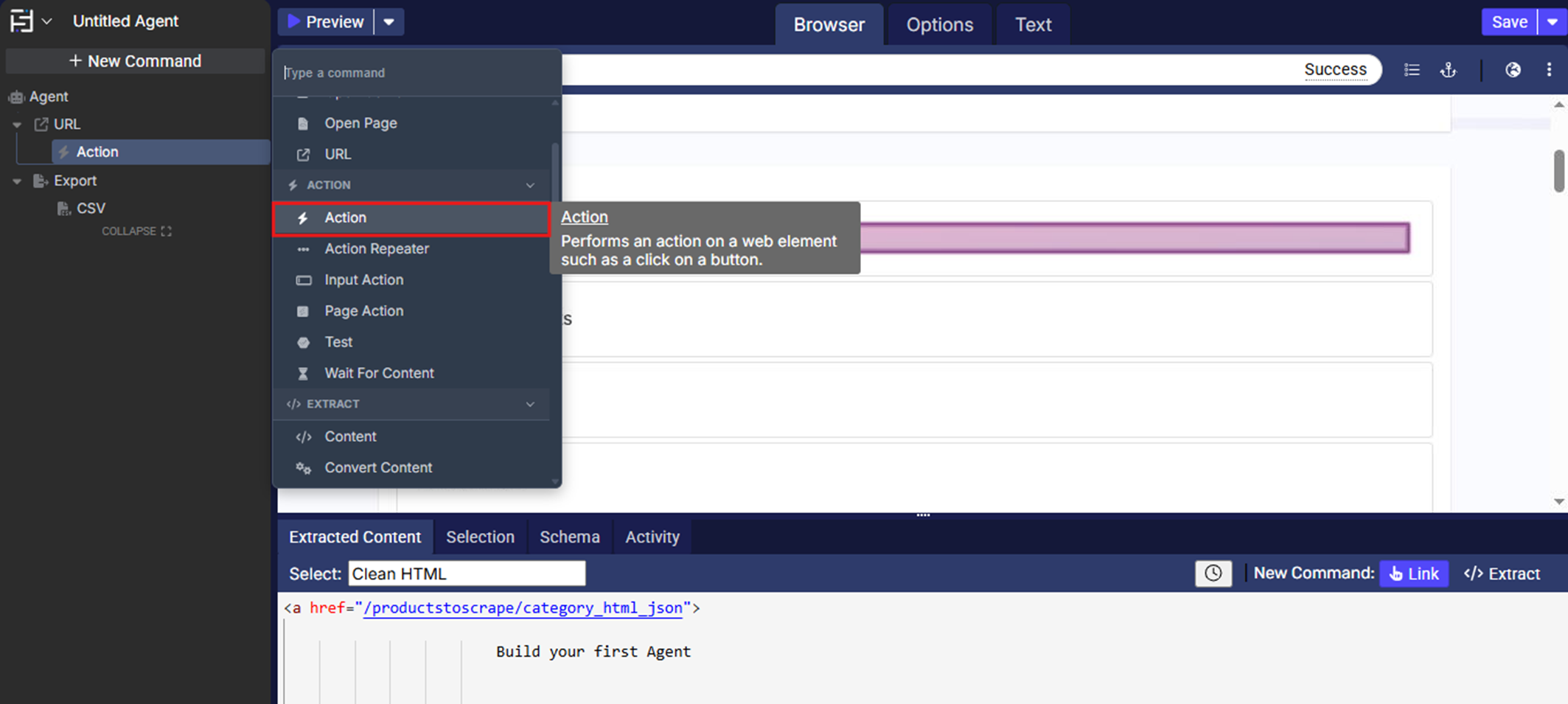Open the Schema tab
The image size is (1568, 704).
click(x=569, y=537)
